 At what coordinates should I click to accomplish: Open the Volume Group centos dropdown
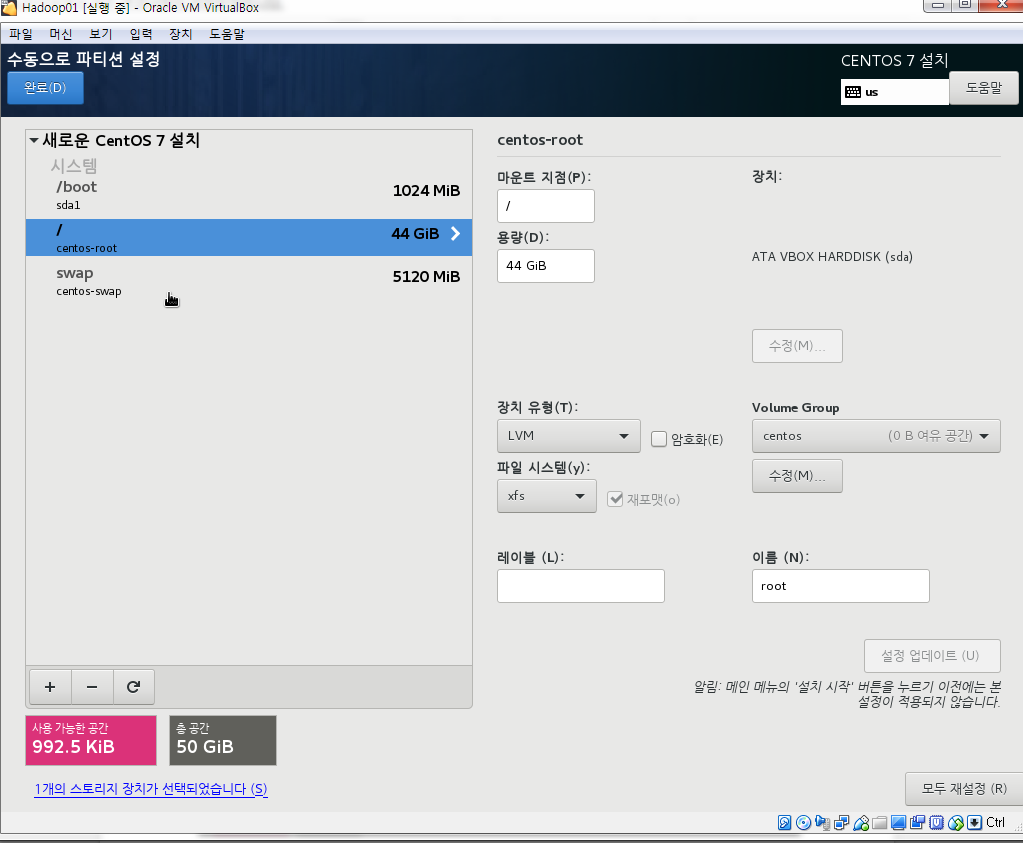click(876, 436)
